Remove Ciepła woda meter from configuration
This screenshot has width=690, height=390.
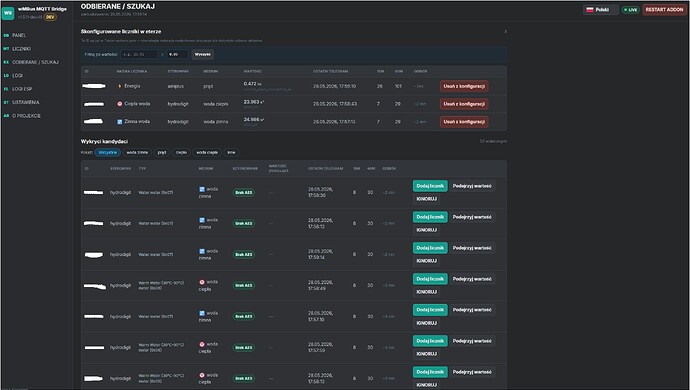(464, 104)
